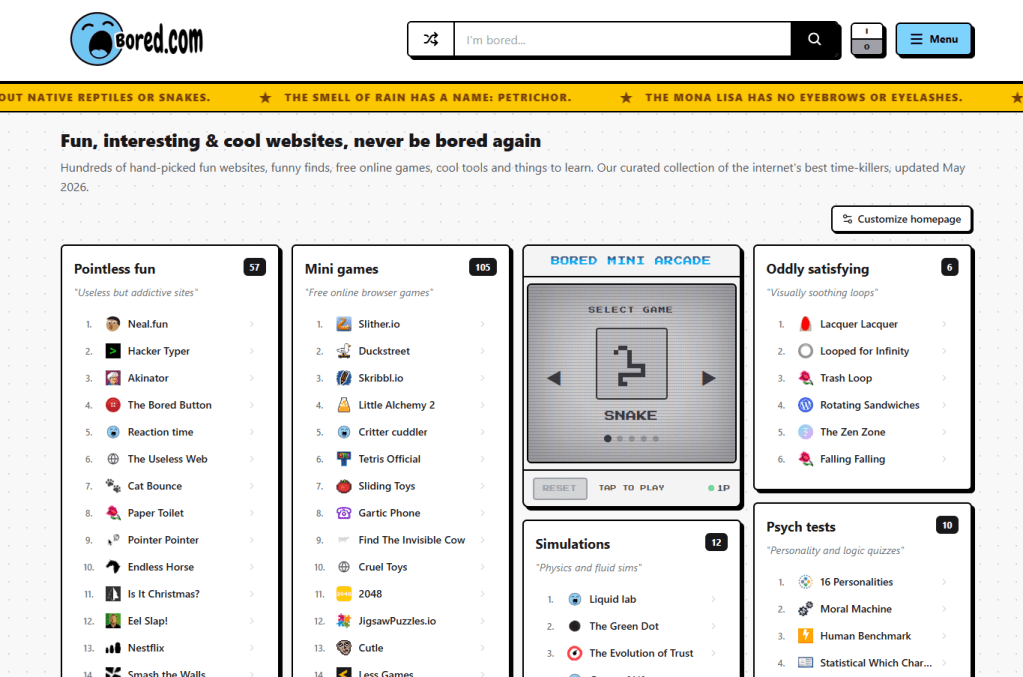The image size is (1023, 677).
Task: Click the chevron beside Cruel Toys
Action: (x=482, y=567)
